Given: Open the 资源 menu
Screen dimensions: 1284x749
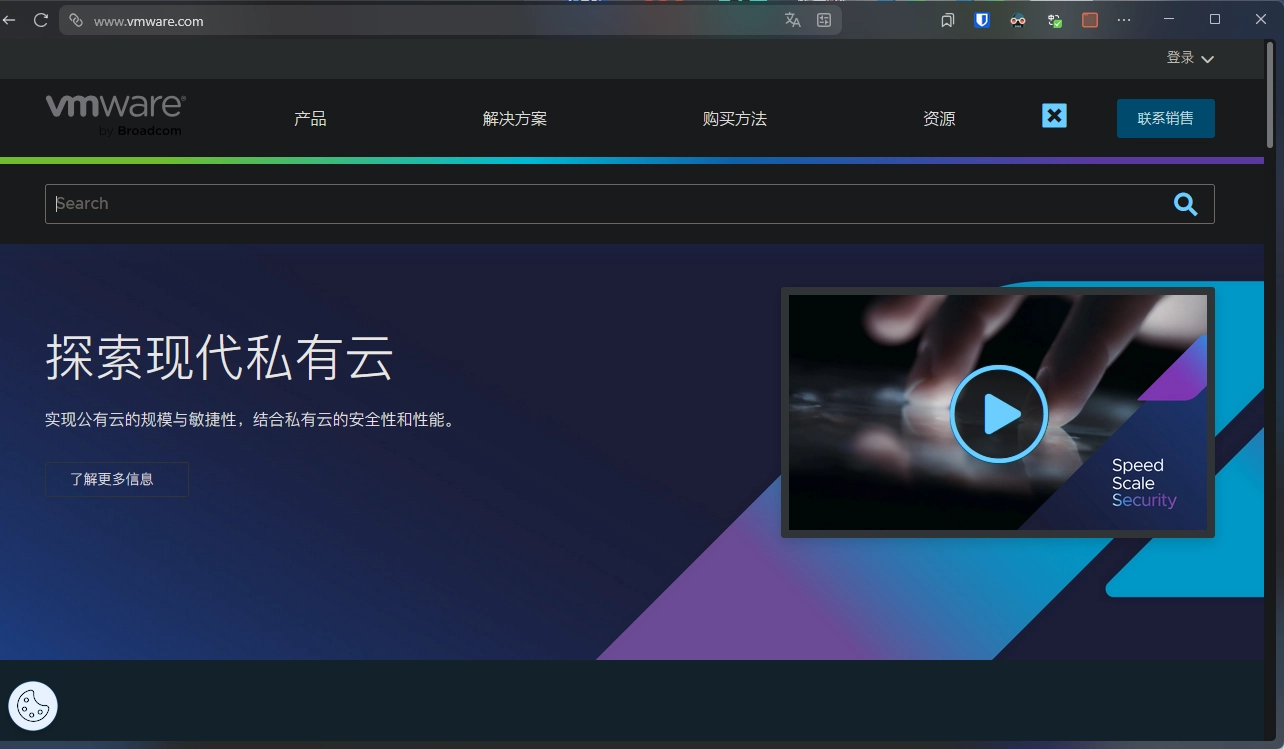Looking at the screenshot, I should click(x=938, y=119).
